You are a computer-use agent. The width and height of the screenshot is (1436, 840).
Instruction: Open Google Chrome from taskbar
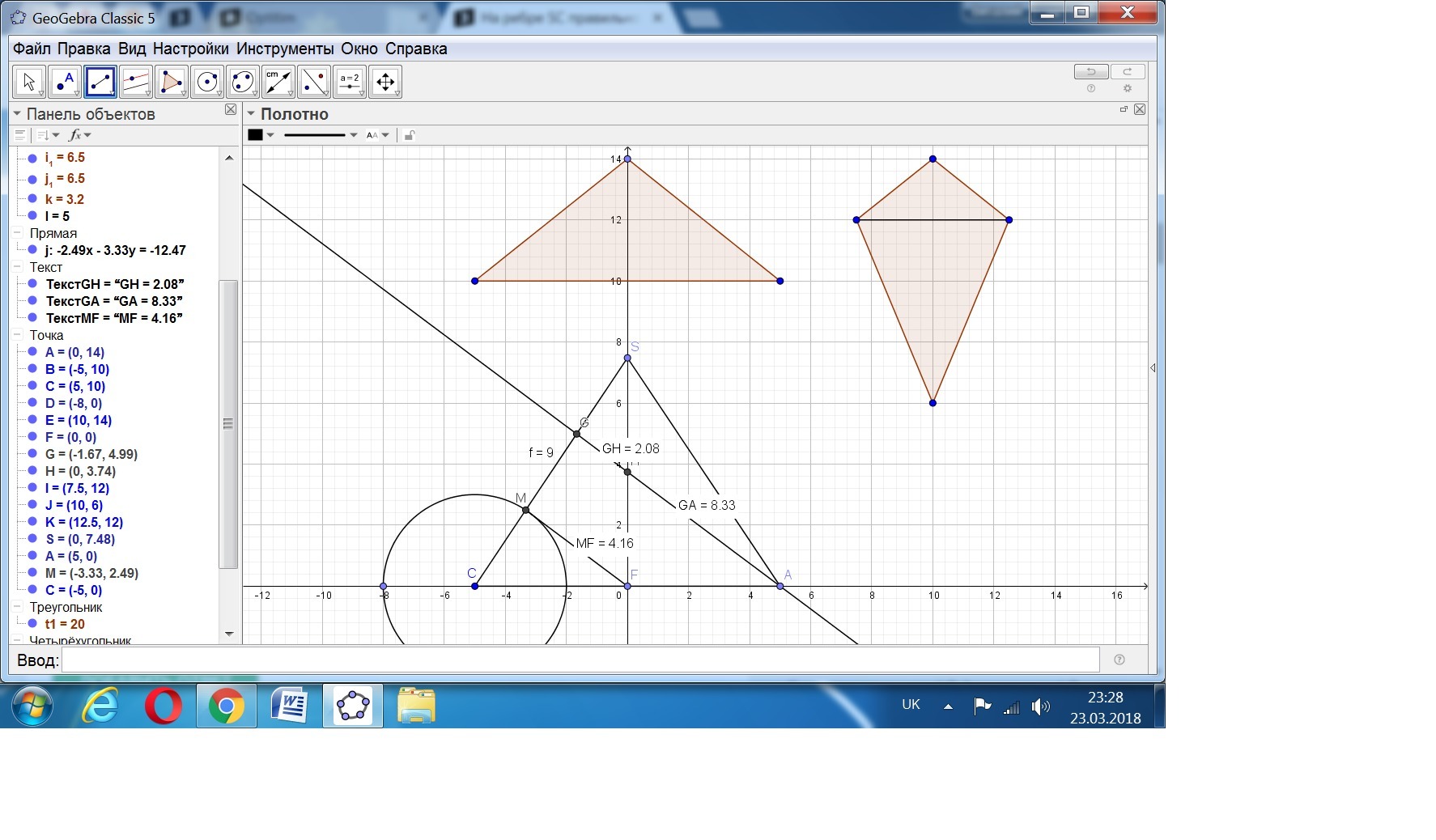tap(227, 706)
